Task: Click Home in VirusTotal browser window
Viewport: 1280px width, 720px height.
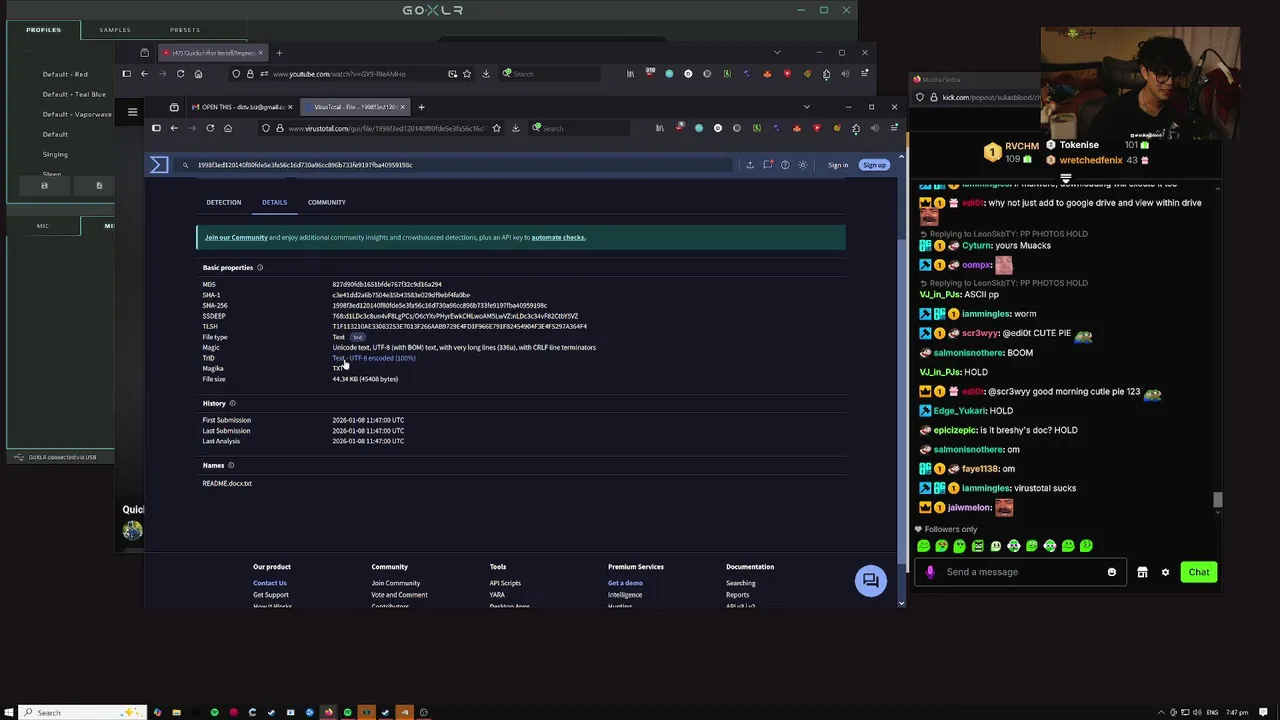Action: point(228,128)
